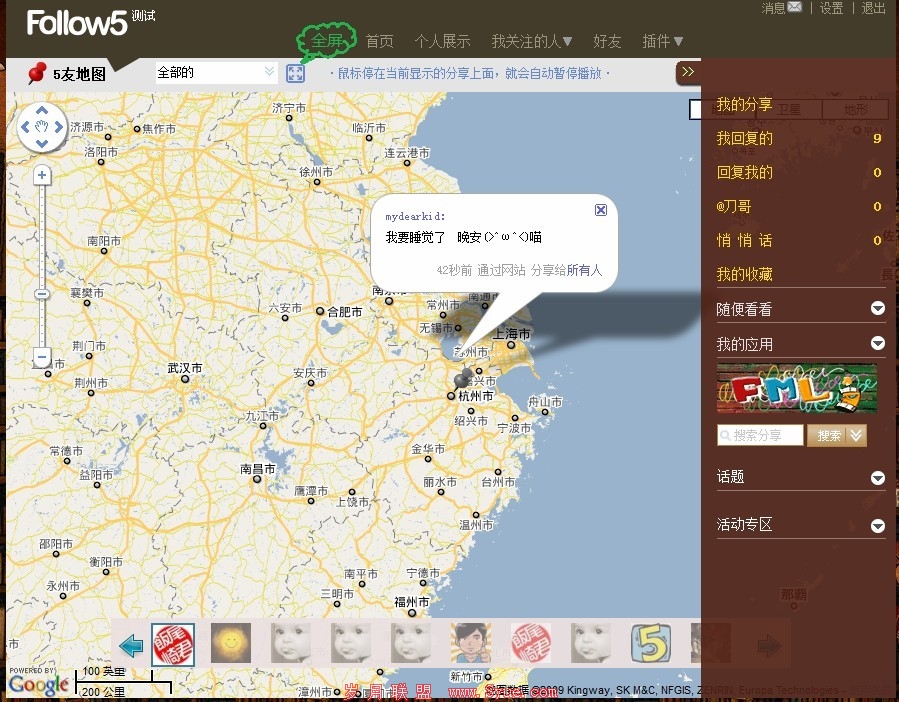
Task: Select 全屏 in the navigation bar
Action: click(326, 40)
